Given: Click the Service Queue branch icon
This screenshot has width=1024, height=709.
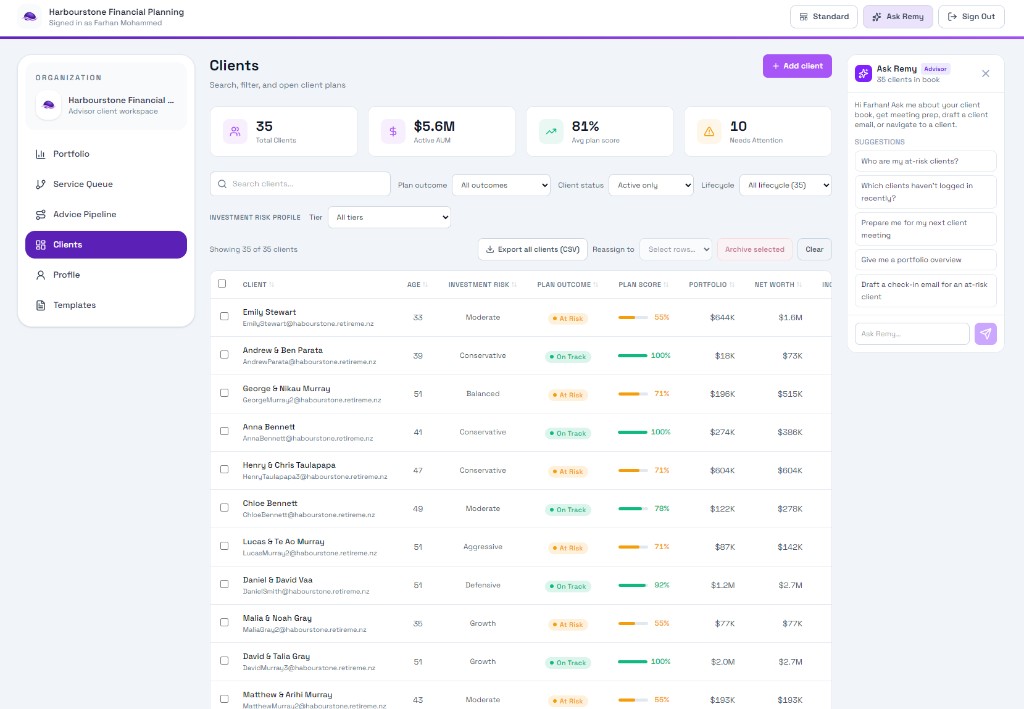Looking at the screenshot, I should click(40, 184).
